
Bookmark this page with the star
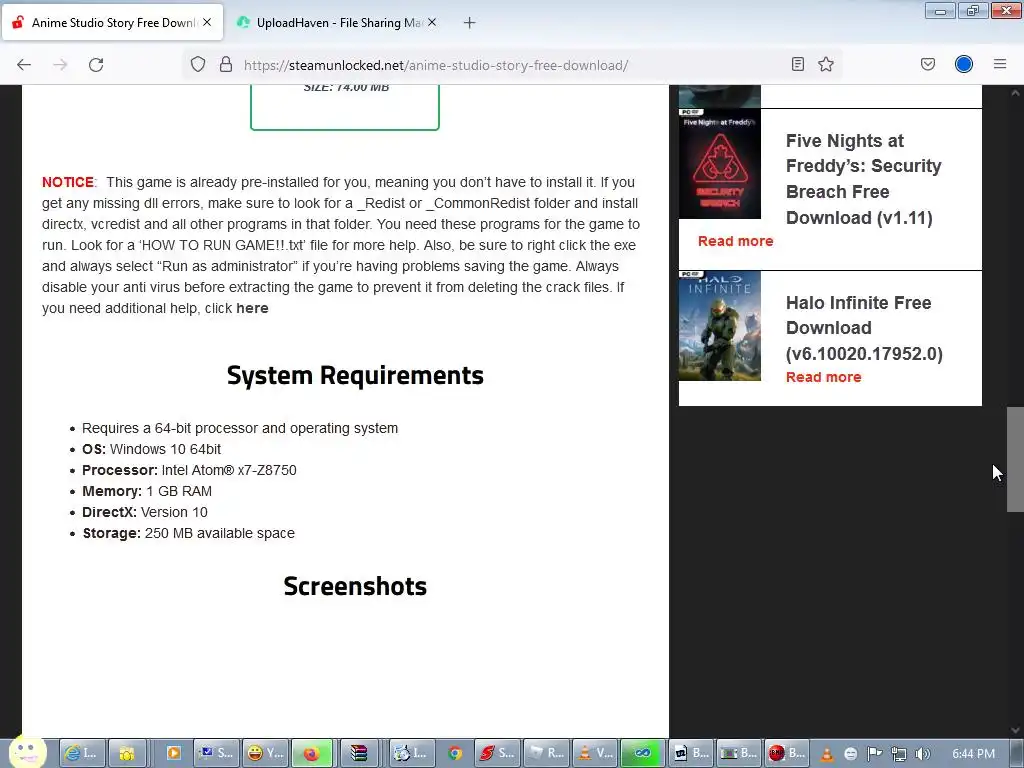click(826, 64)
